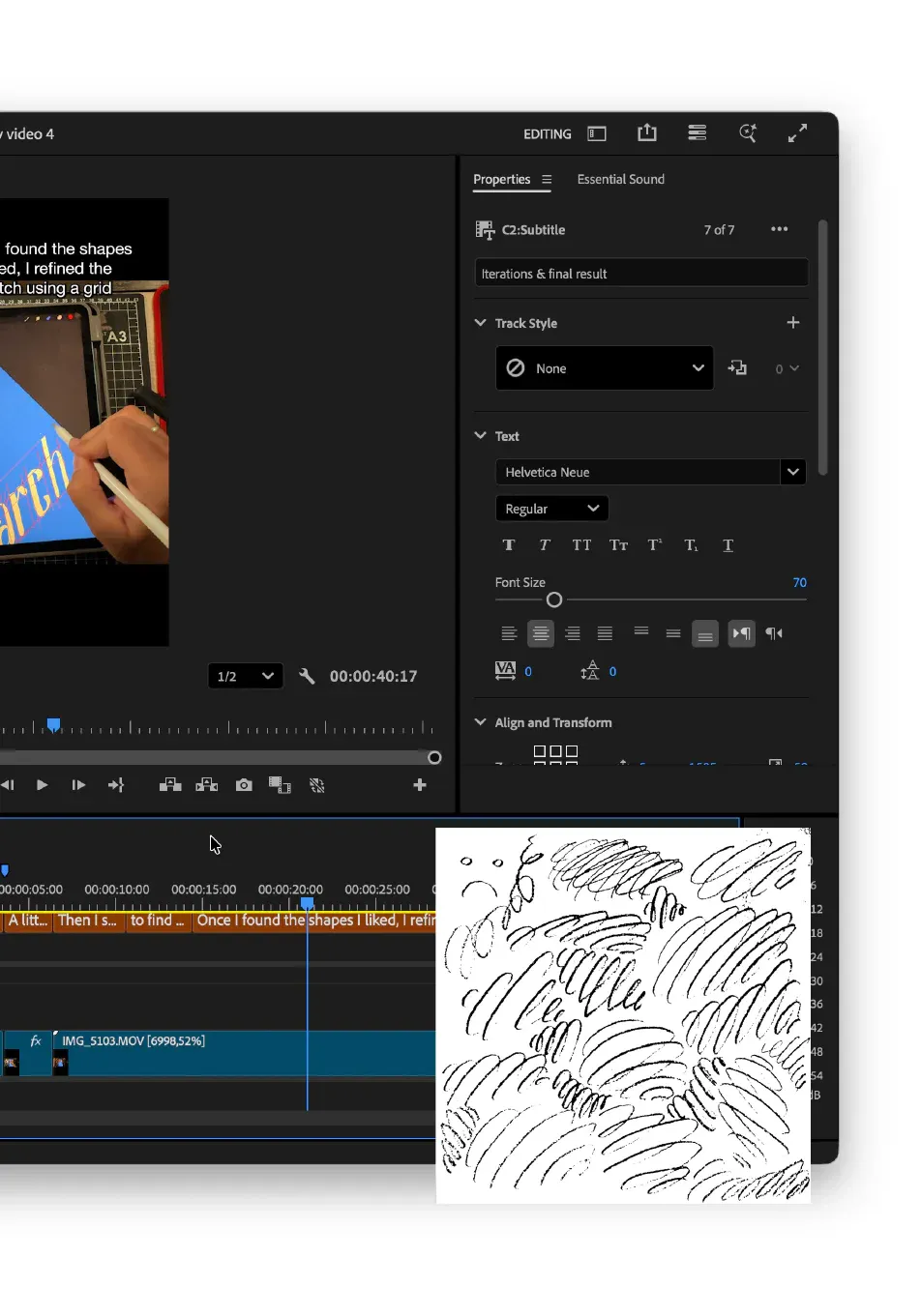
Task: Open the Button Editor plus icon
Action: tap(420, 785)
